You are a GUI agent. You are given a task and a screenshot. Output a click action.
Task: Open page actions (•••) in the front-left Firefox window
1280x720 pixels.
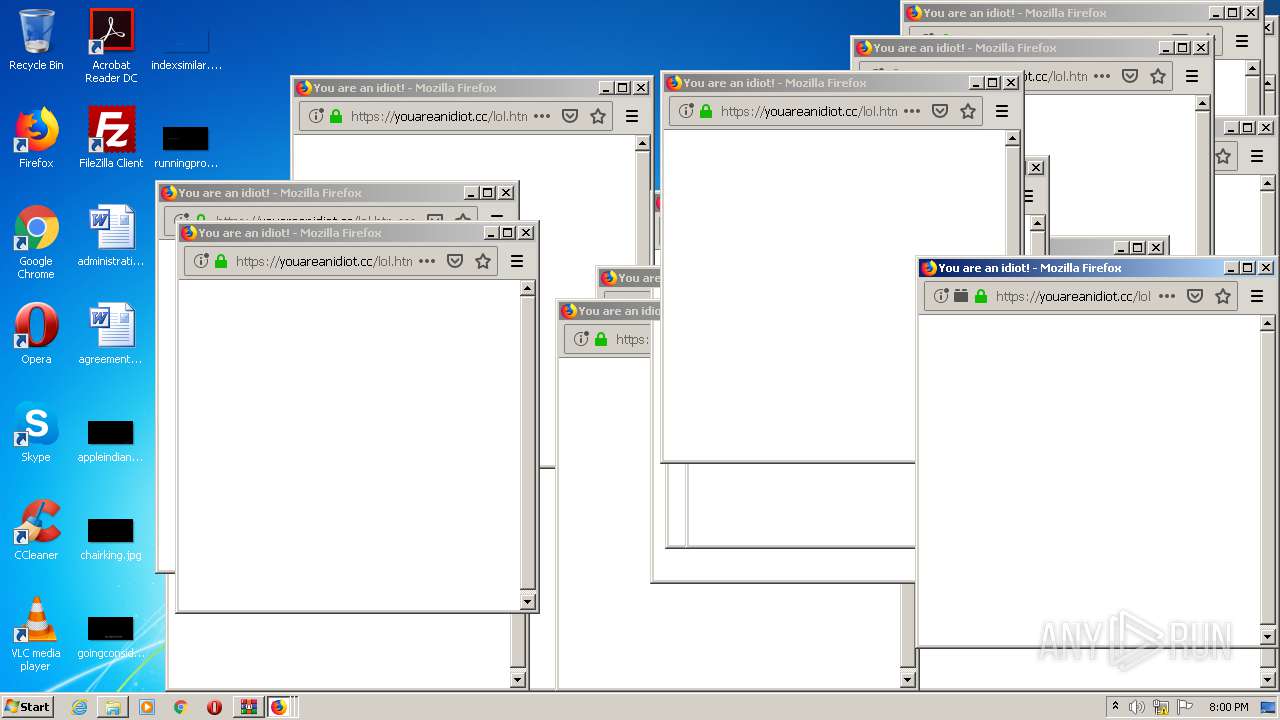coord(427,261)
